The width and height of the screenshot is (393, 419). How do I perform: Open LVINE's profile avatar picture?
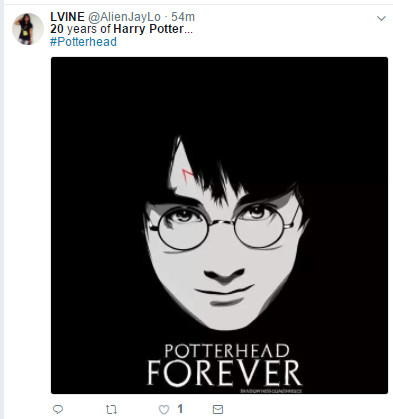pos(28,29)
